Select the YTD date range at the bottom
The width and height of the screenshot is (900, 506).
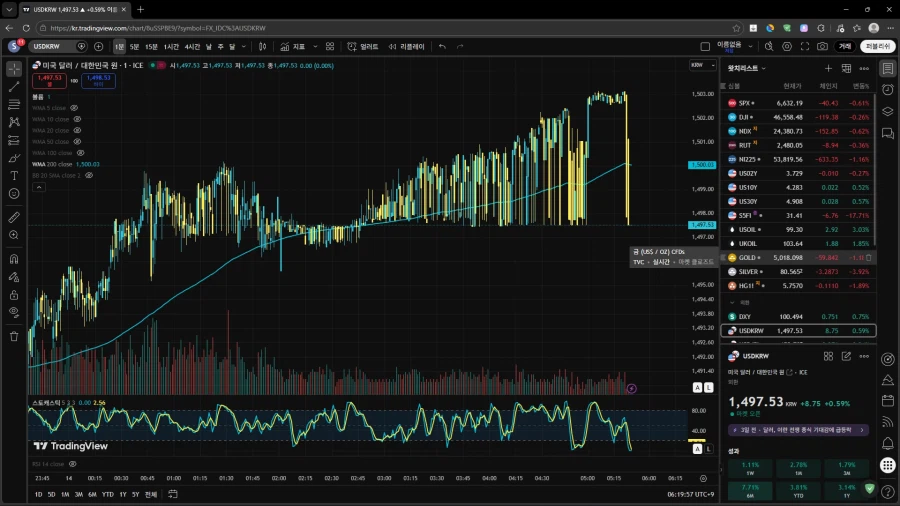107,494
